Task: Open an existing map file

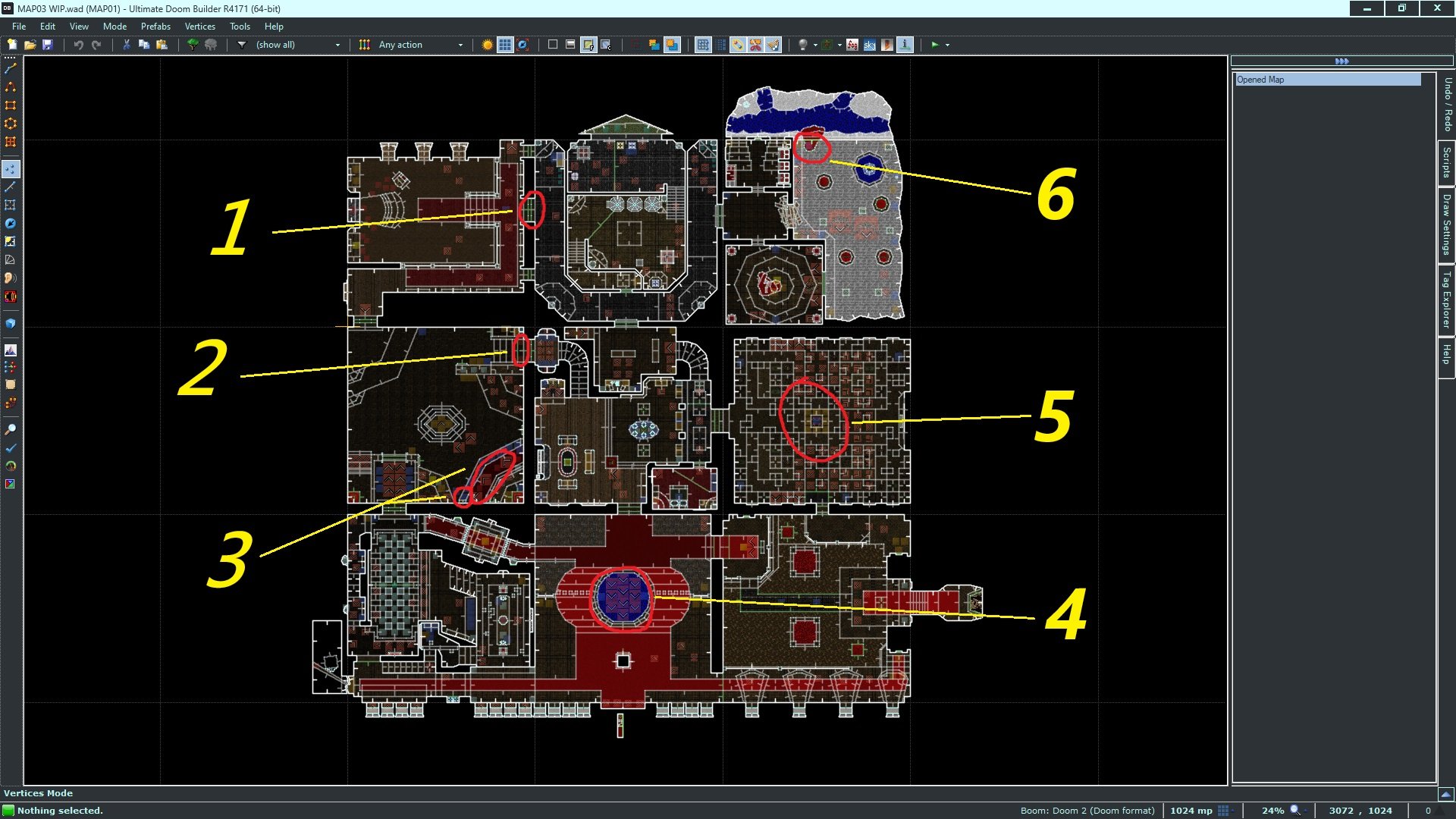Action: (x=30, y=45)
